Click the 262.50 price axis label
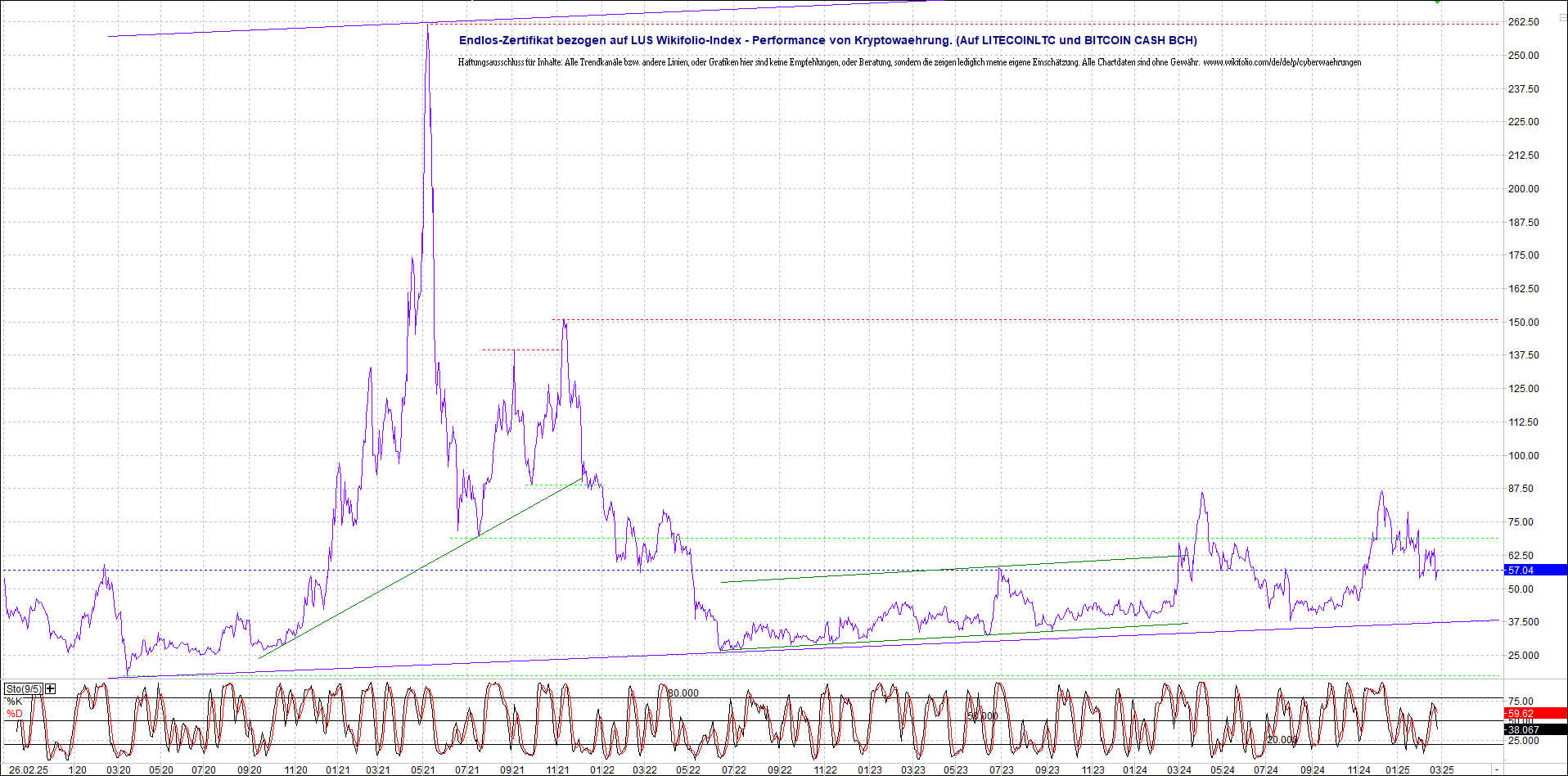The width and height of the screenshot is (1568, 776). [1523, 22]
